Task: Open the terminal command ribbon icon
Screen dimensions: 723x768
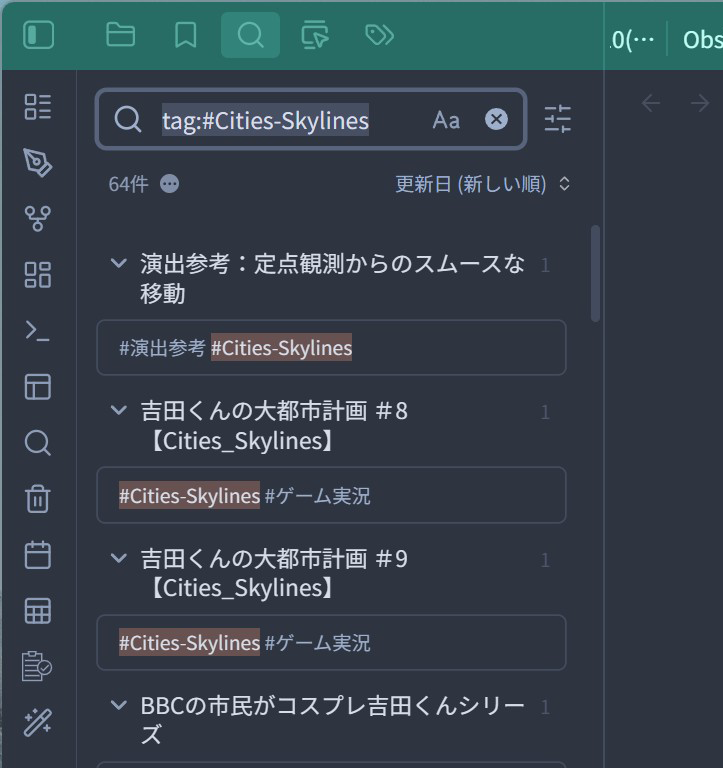Action: click(38, 331)
